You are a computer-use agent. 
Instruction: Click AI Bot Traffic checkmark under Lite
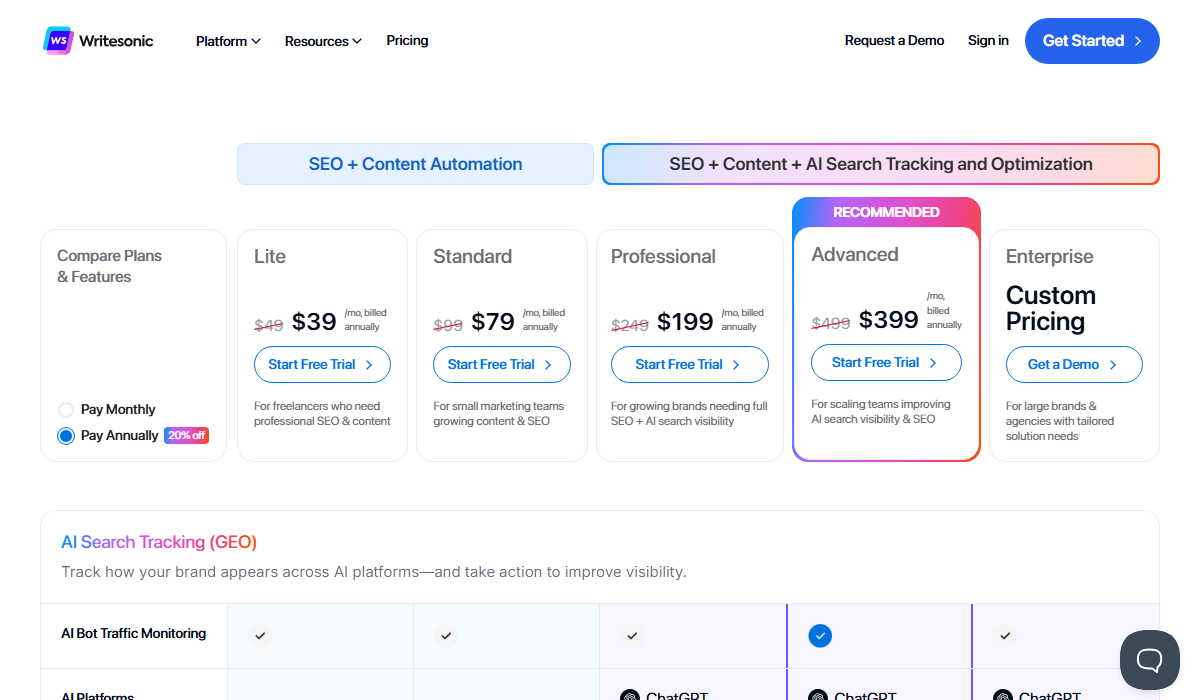(x=260, y=635)
